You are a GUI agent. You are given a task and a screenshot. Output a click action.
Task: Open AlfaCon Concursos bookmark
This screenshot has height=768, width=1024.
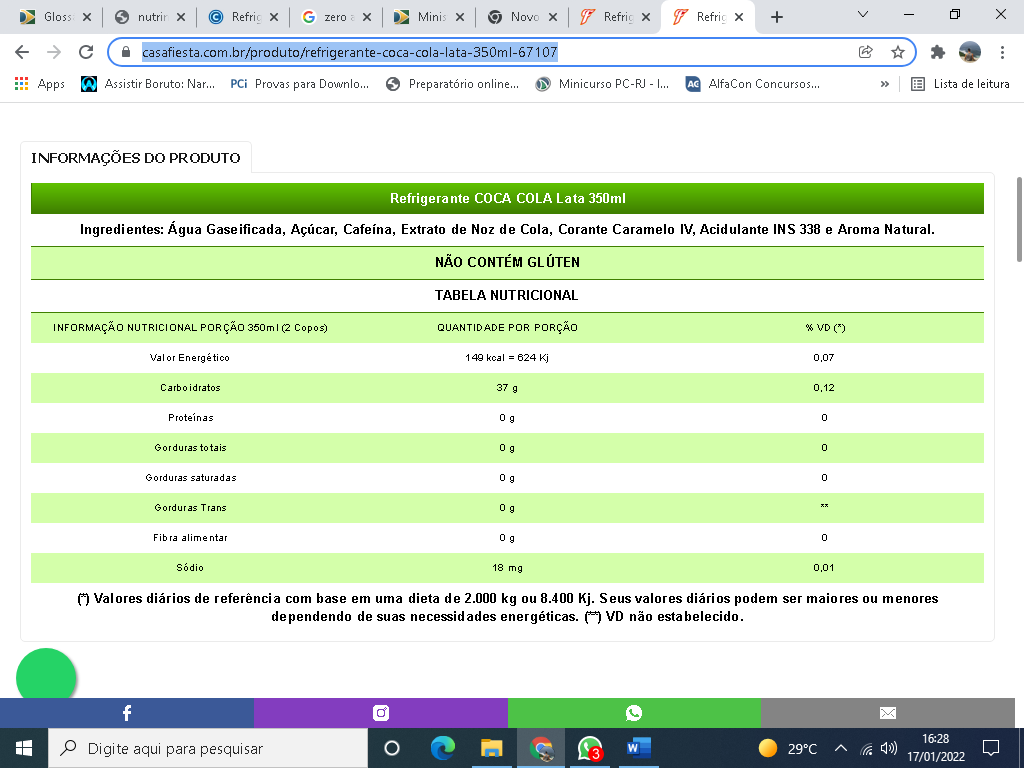coord(752,84)
